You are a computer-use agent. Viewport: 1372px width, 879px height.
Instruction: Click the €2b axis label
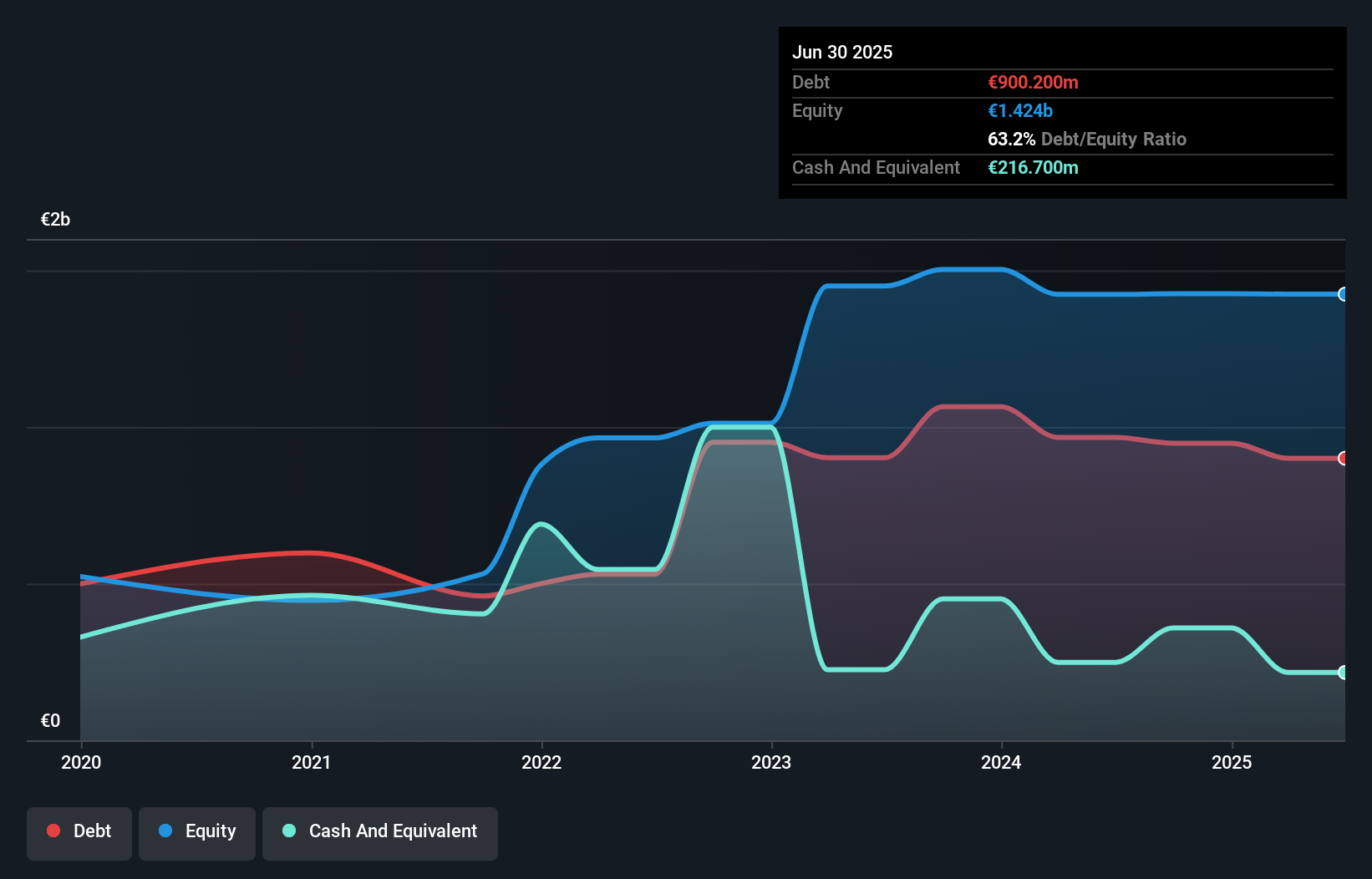55,219
